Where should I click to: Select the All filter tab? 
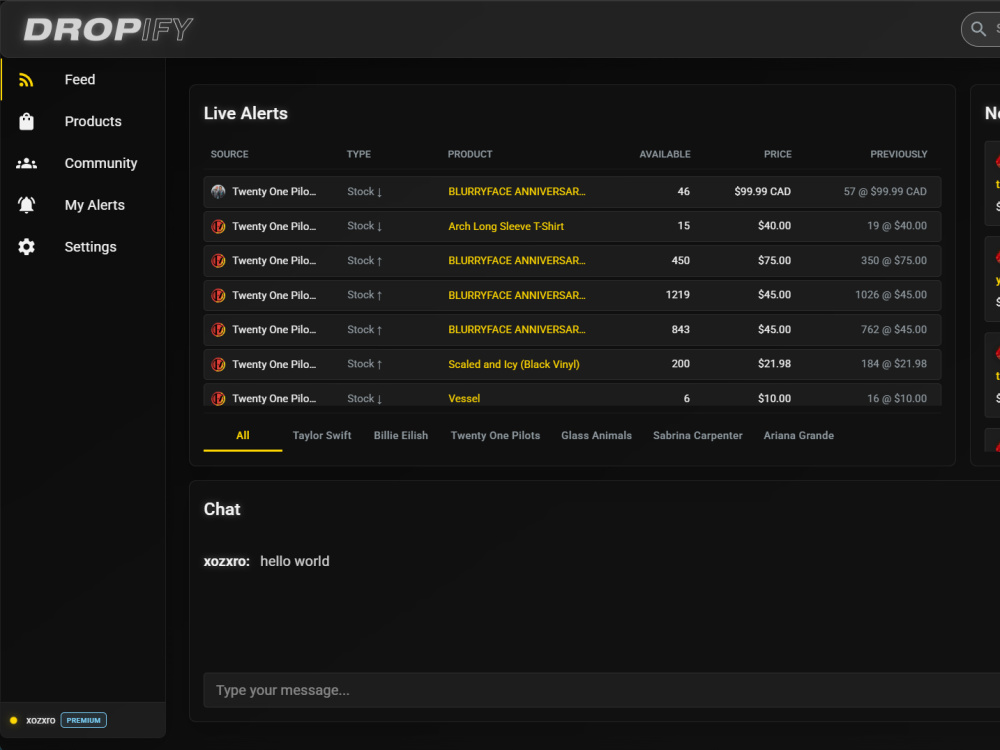pyautogui.click(x=242, y=436)
